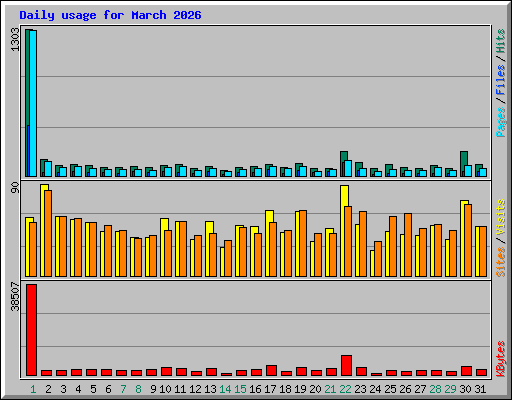
Task: Select green weekend day 22 label
Action: pos(345,389)
